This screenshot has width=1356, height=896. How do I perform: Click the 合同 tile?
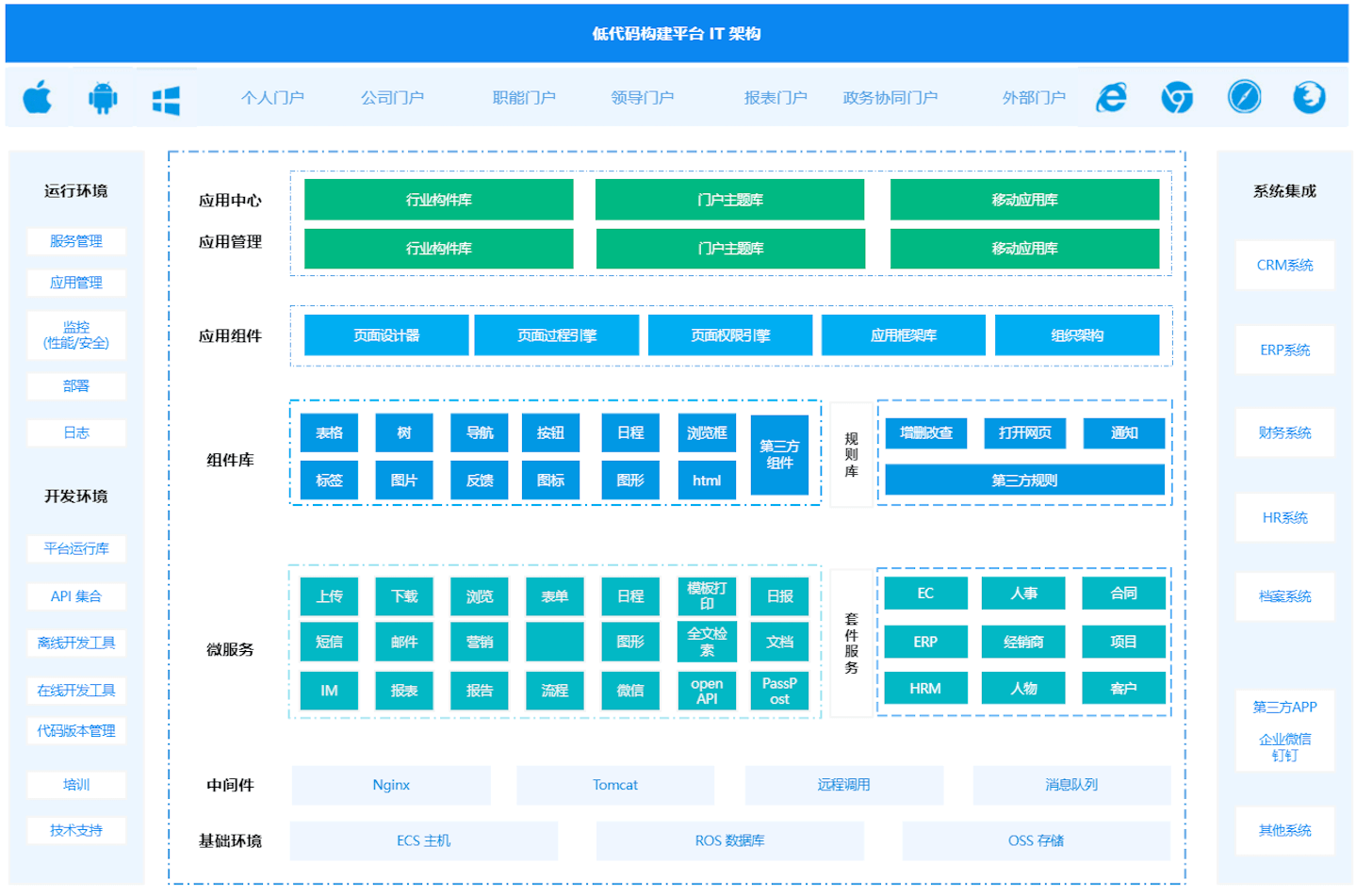point(1123,594)
